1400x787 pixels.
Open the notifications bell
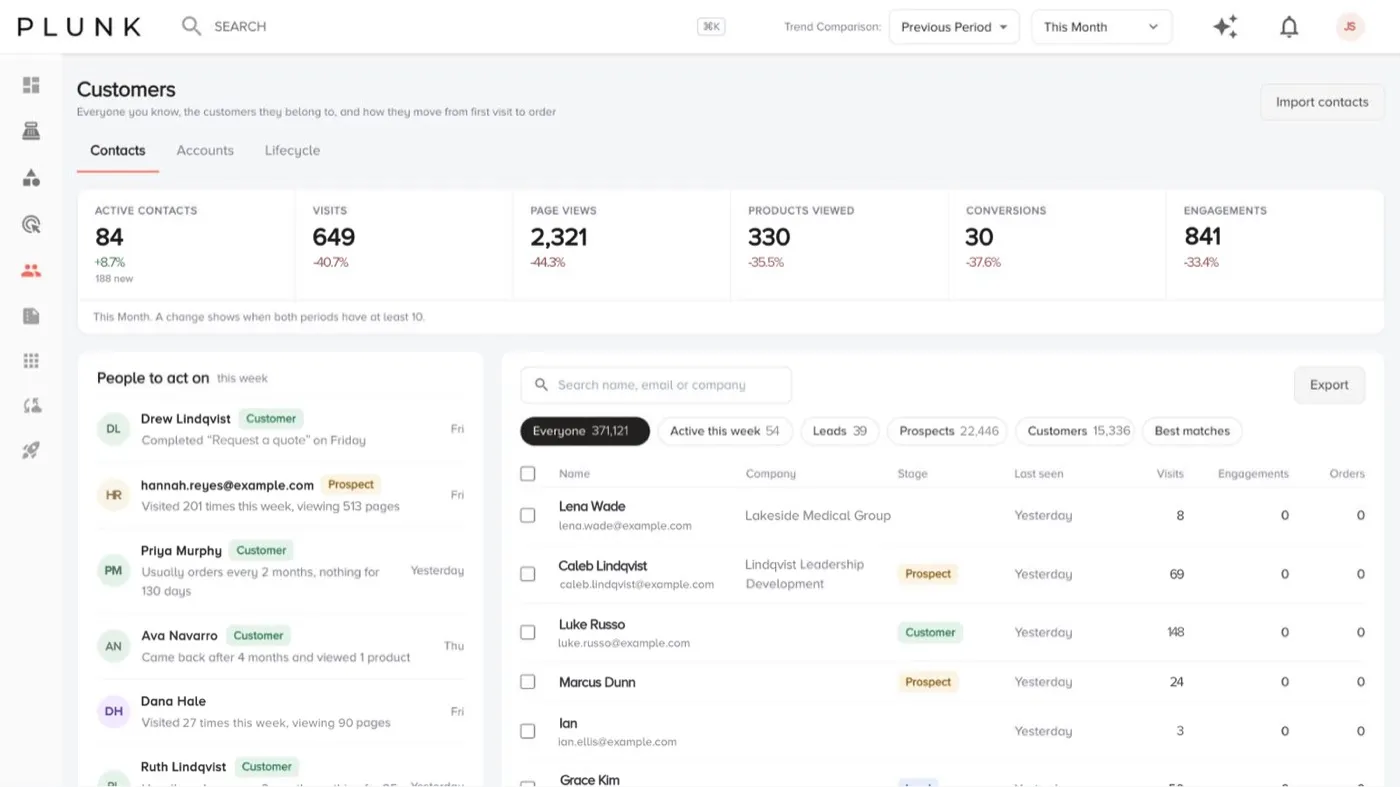click(x=1289, y=27)
